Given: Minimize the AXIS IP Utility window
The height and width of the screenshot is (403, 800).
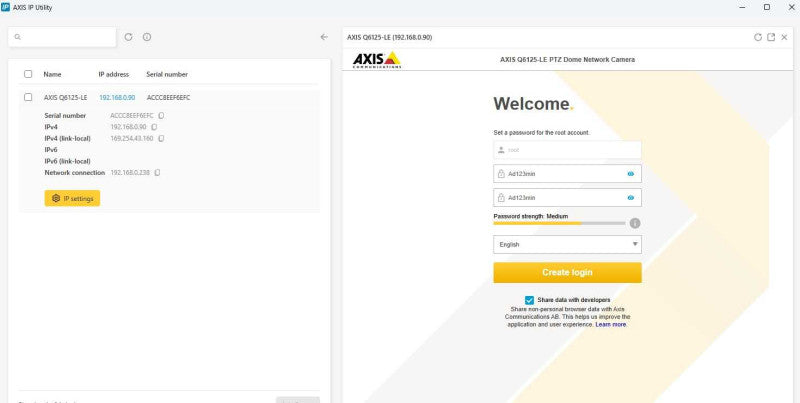Looking at the screenshot, I should click(742, 7).
